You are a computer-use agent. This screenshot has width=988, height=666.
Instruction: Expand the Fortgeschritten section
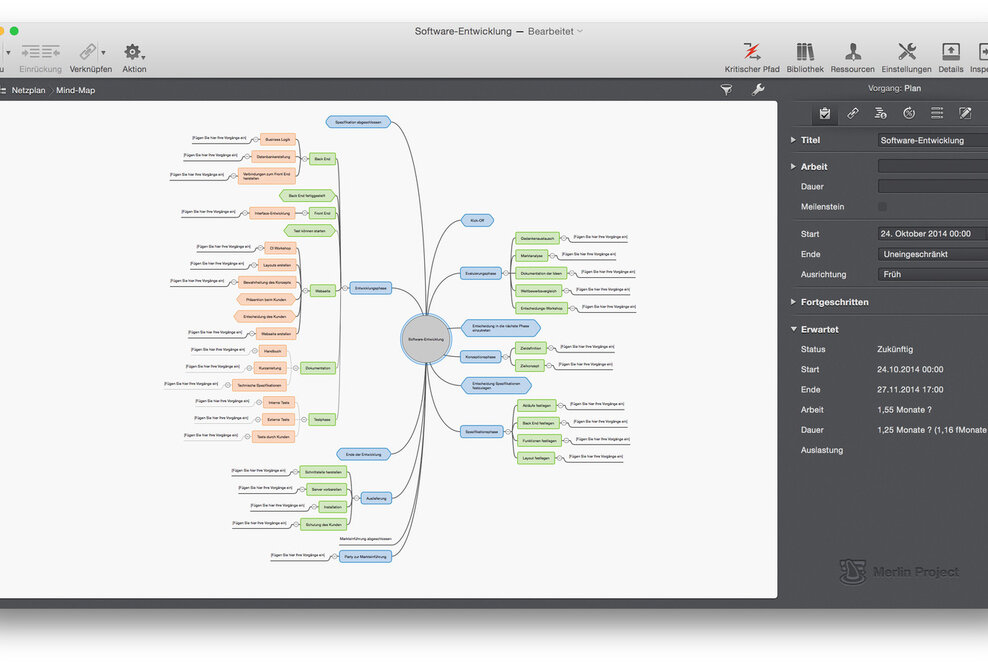(x=793, y=302)
